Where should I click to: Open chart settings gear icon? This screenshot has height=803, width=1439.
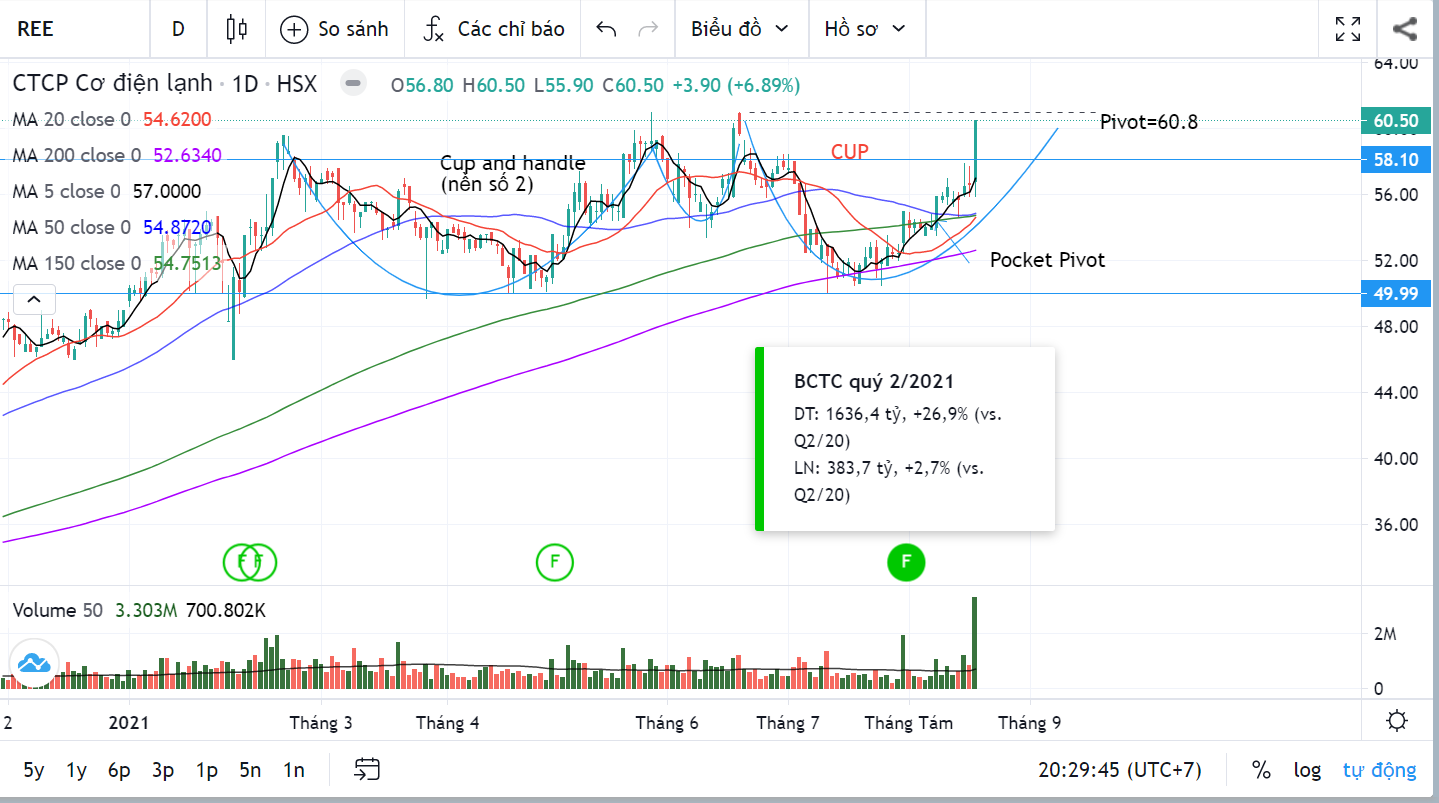coord(1398,721)
